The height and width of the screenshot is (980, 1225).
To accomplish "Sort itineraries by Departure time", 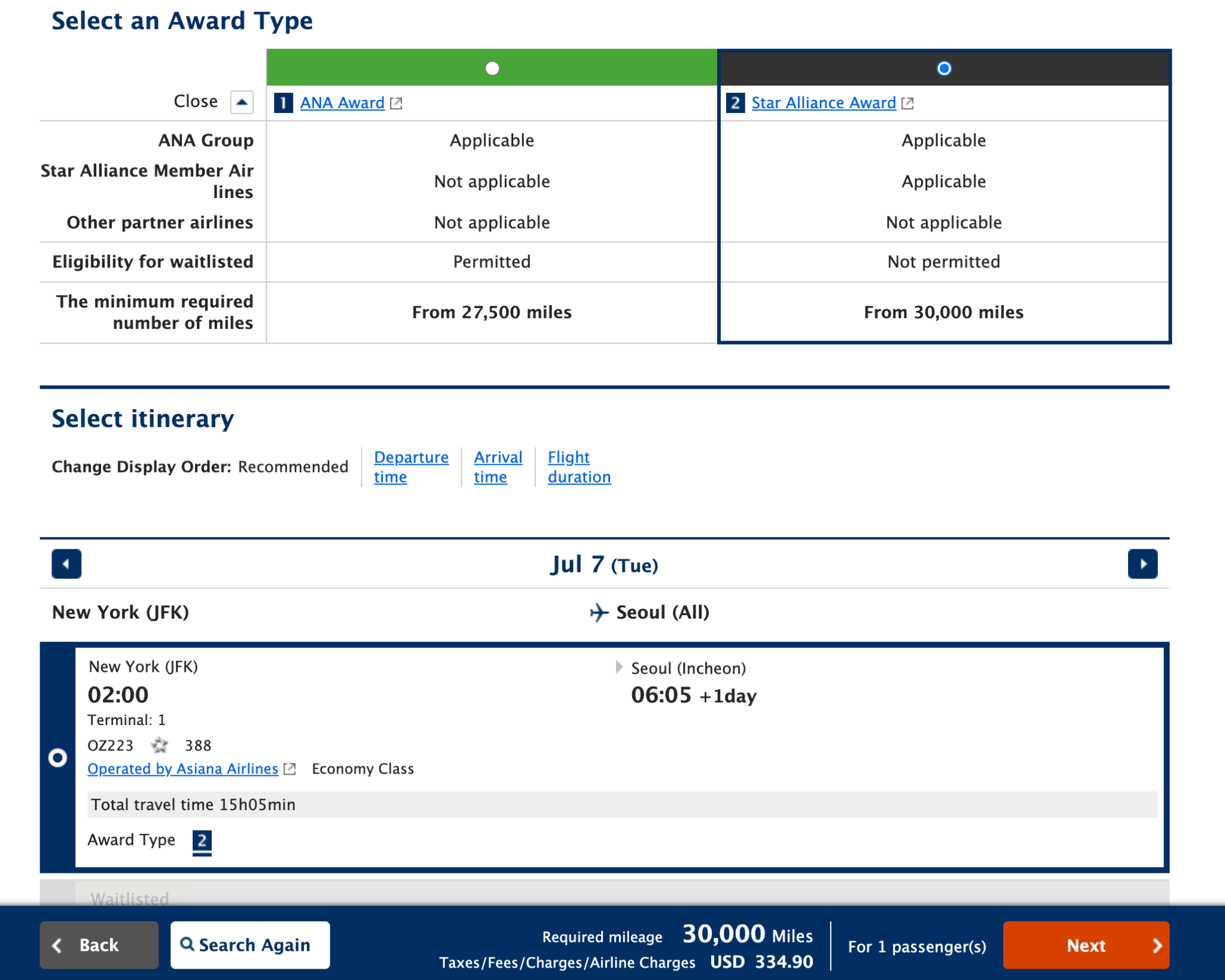I will click(x=411, y=467).
